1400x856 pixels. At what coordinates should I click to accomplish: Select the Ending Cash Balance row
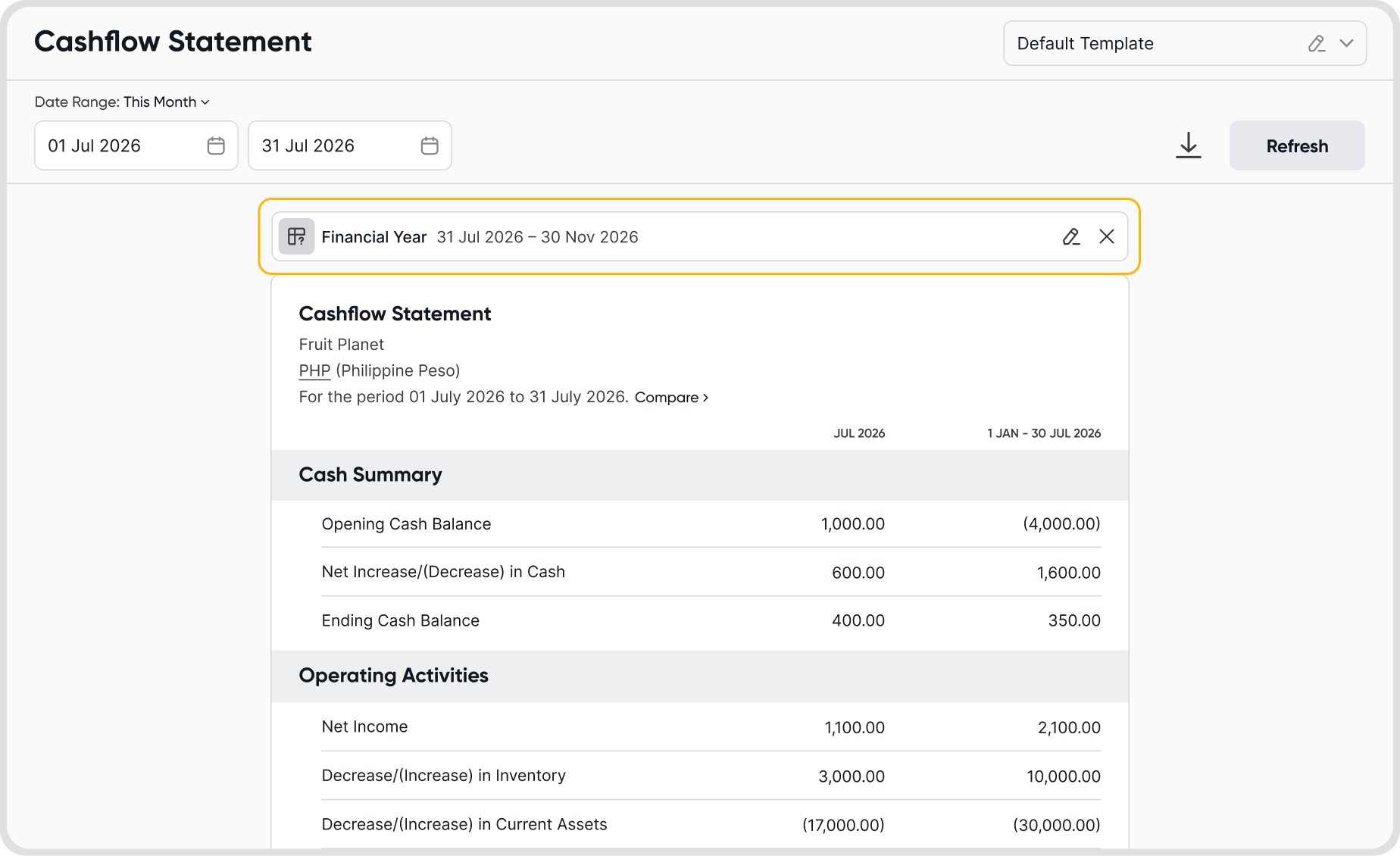pyautogui.click(x=711, y=620)
